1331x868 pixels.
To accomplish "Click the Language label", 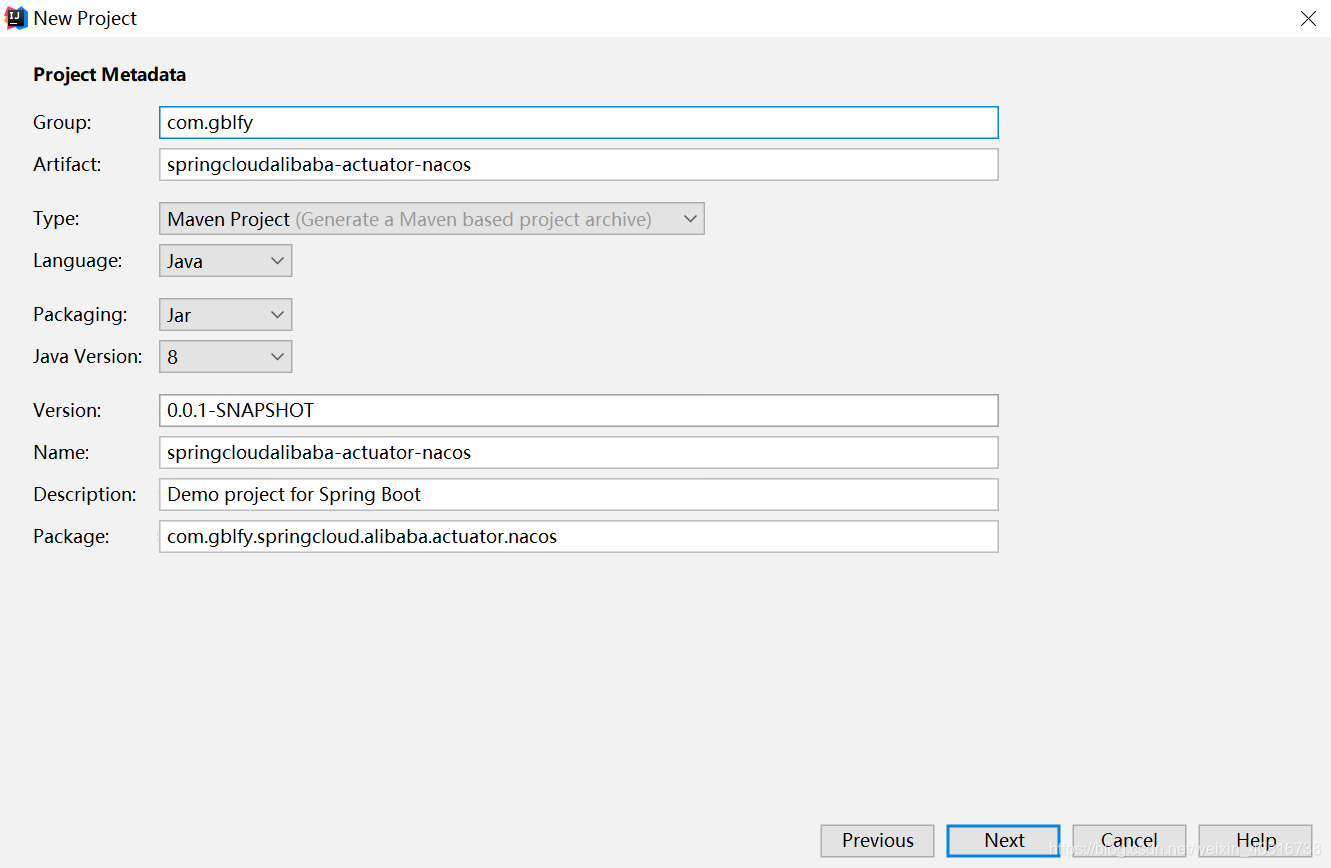I will [x=78, y=261].
